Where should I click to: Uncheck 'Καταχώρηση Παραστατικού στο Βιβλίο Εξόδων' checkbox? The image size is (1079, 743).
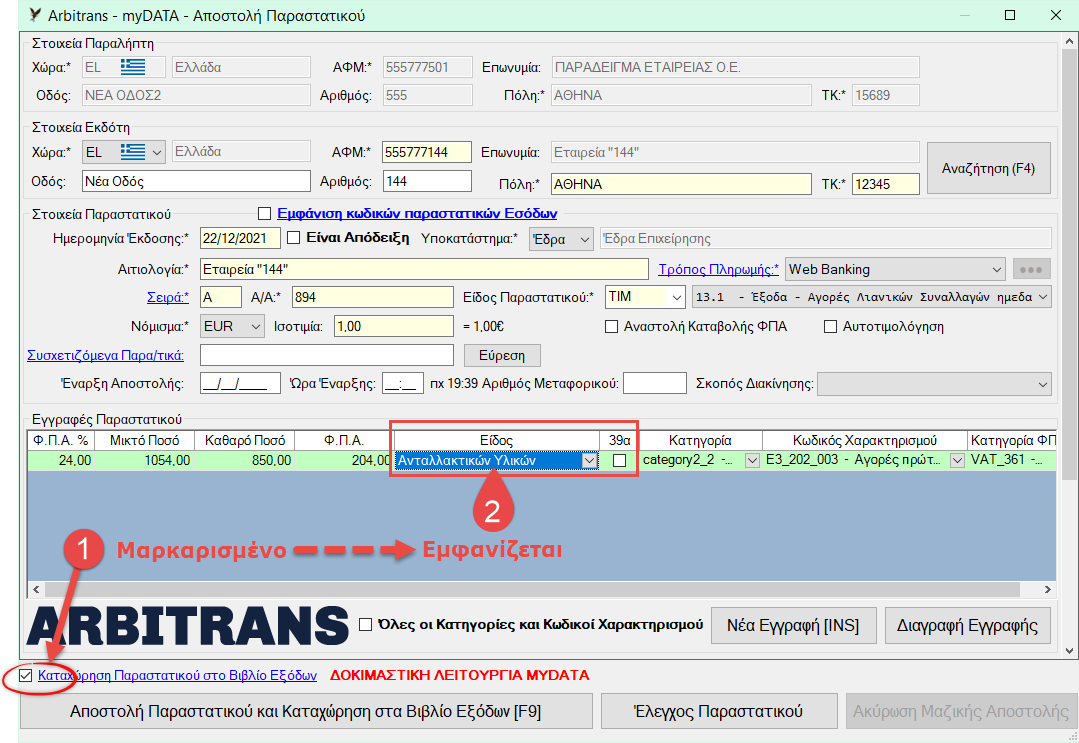point(25,676)
